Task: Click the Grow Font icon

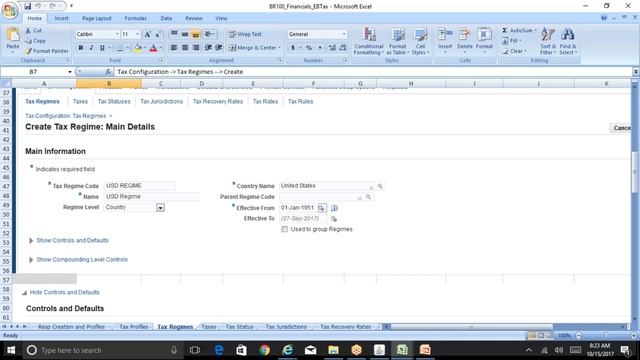Action: pos(147,34)
